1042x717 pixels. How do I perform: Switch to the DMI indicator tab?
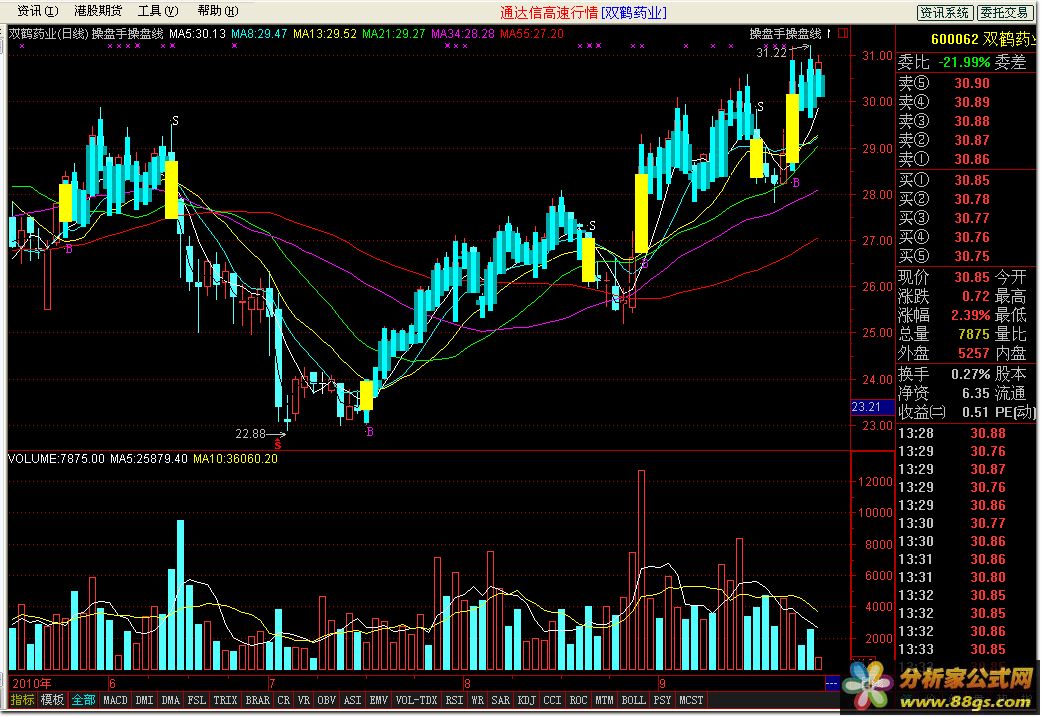click(144, 700)
